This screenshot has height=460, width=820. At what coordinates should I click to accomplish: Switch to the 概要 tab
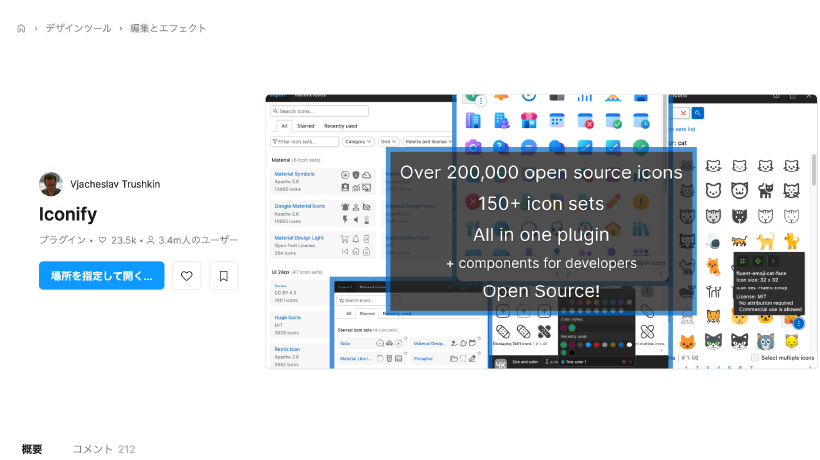(x=32, y=449)
